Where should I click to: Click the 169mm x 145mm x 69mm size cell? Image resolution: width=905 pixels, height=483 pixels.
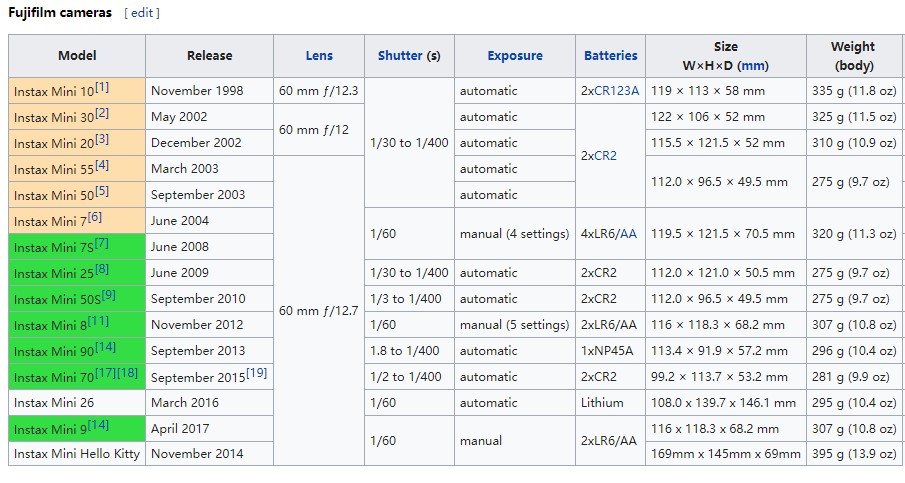pyautogui.click(x=726, y=454)
